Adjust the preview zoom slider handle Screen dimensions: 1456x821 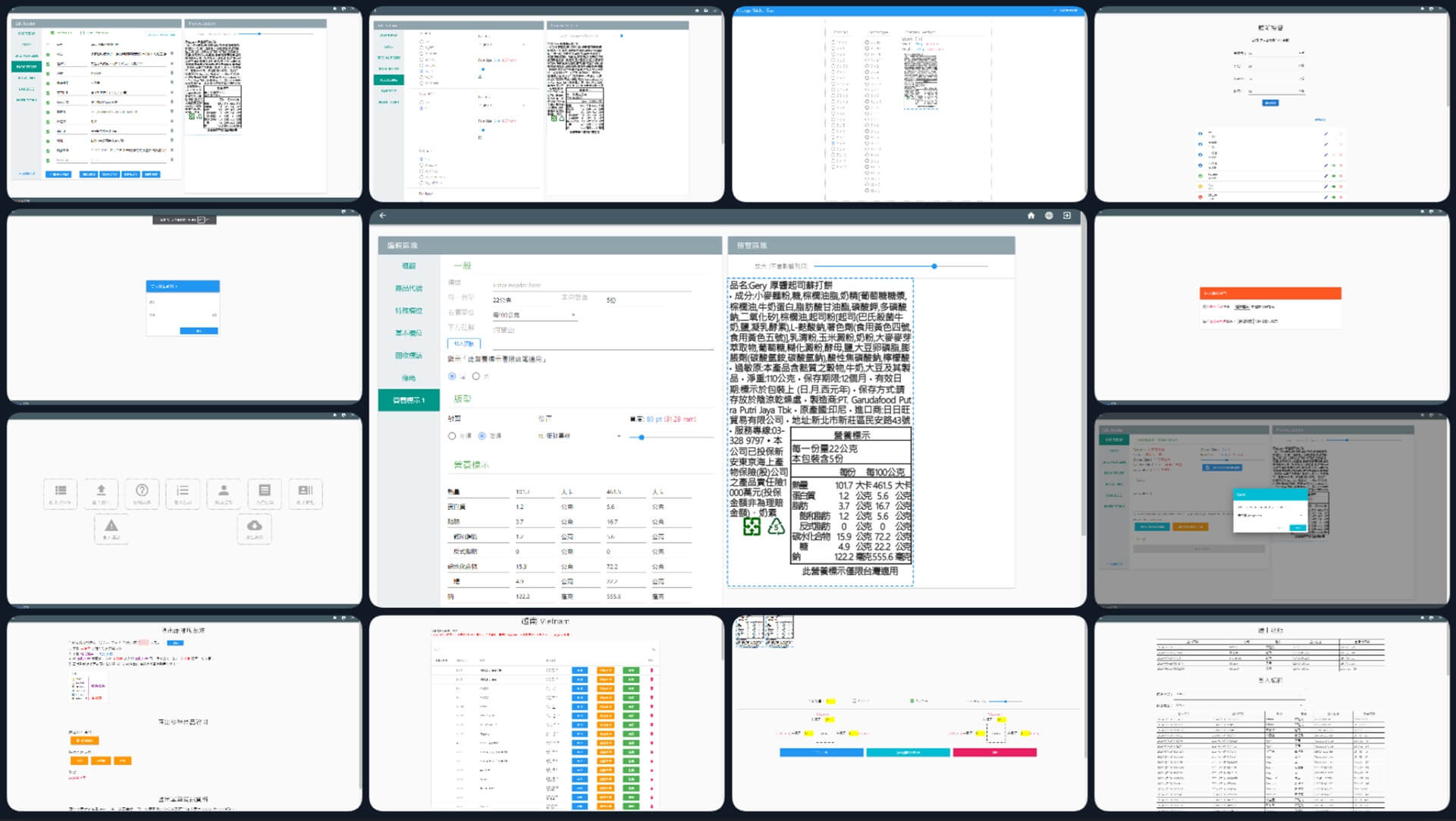[x=934, y=266]
